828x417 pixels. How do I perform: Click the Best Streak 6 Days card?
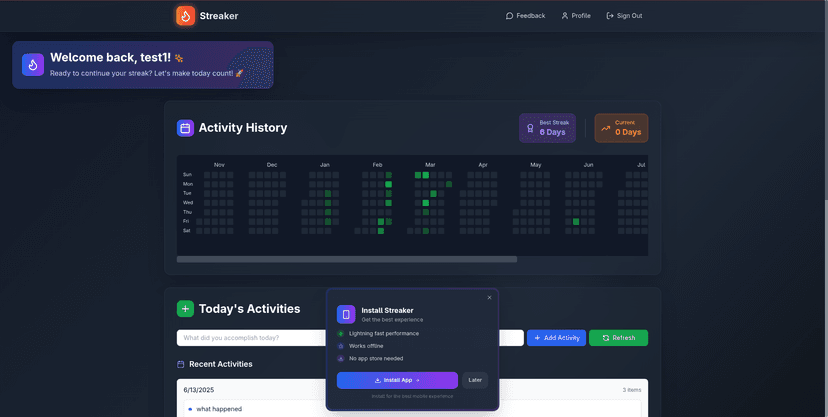(547, 128)
